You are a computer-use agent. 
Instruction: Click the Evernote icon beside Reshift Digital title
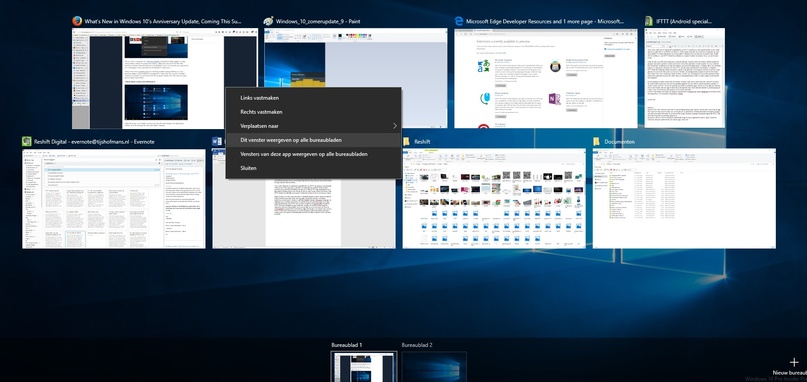coord(27,142)
